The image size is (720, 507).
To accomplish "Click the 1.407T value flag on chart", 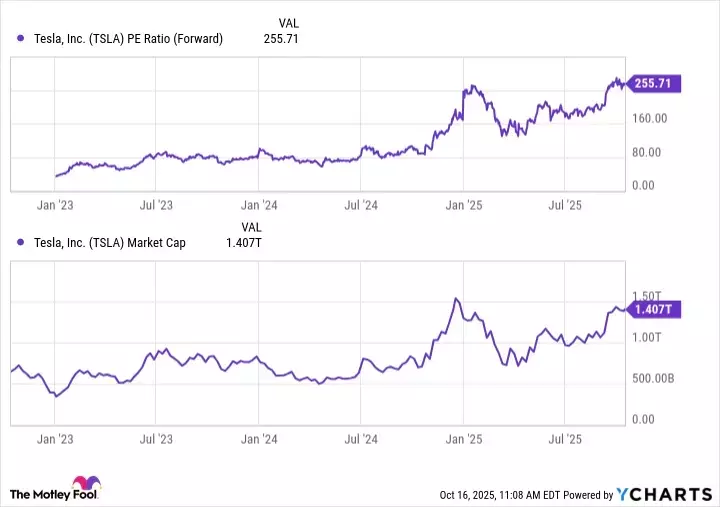I will coord(654,309).
